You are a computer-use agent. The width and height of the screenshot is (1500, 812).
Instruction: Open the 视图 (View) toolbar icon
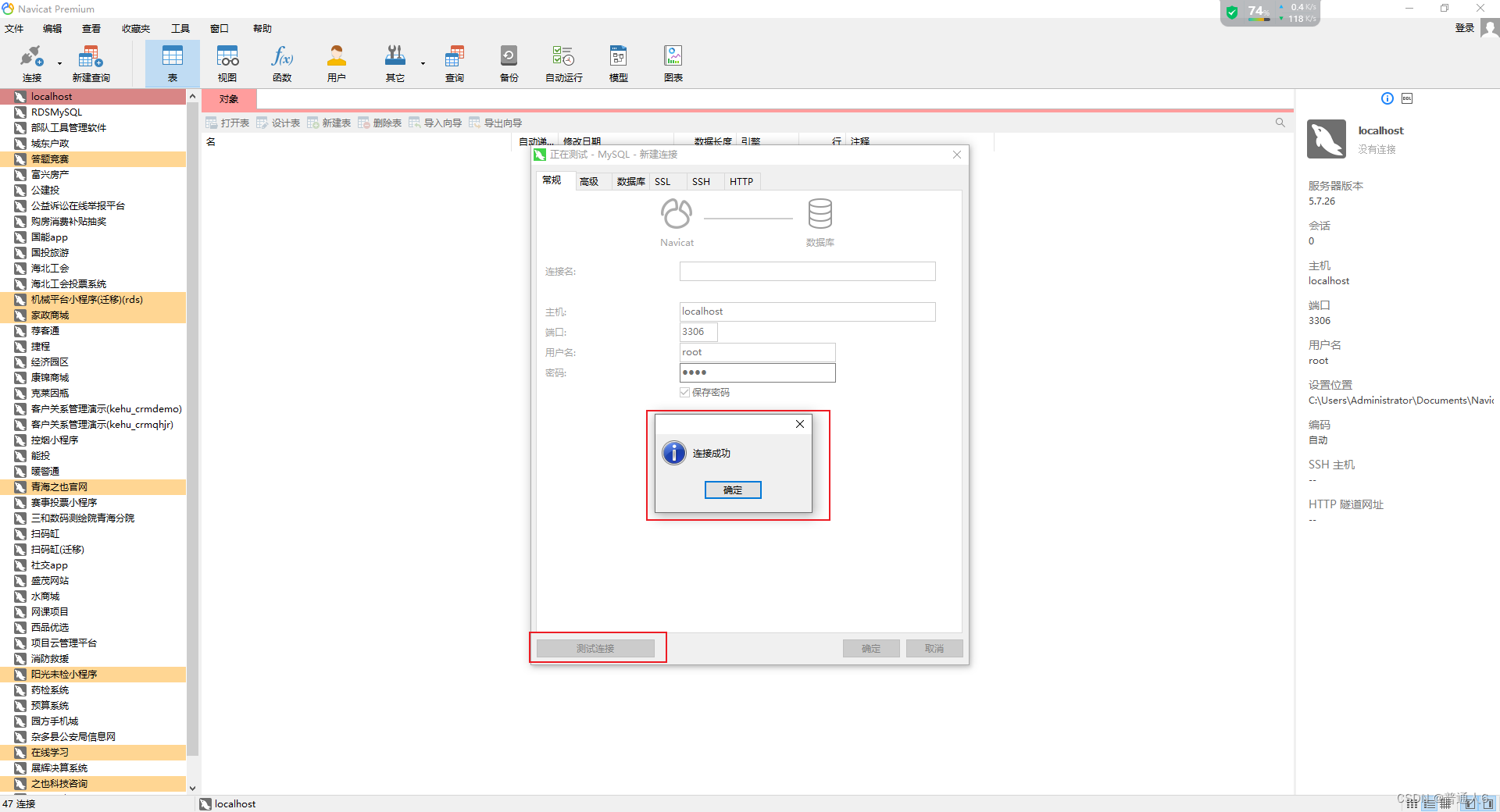(227, 64)
